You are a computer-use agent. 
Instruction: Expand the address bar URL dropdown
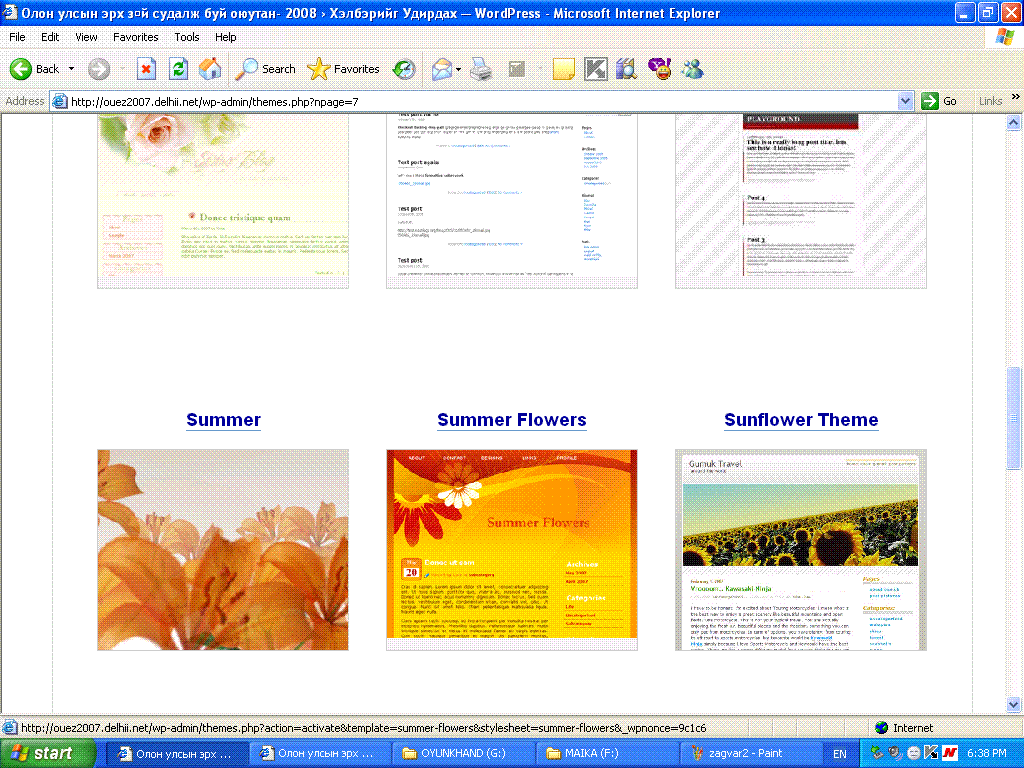pos(905,101)
